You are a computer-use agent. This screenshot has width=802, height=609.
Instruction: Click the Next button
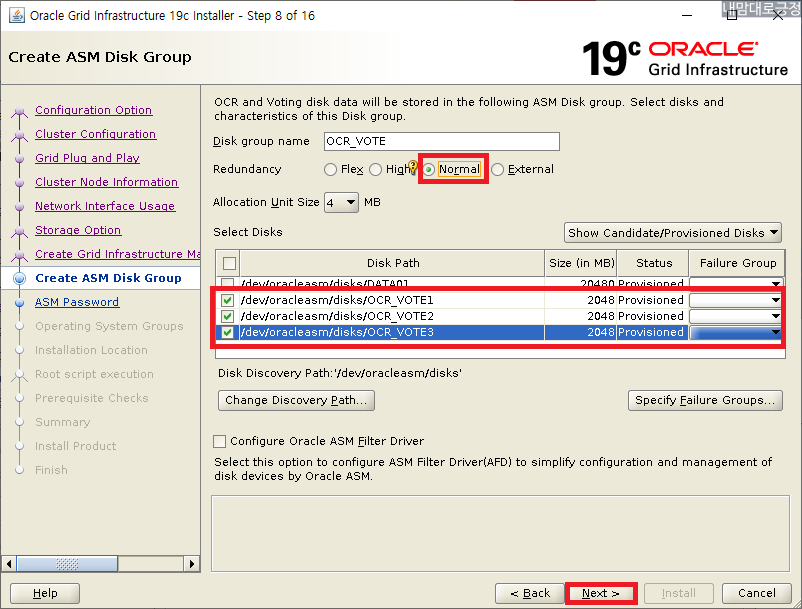[600, 593]
